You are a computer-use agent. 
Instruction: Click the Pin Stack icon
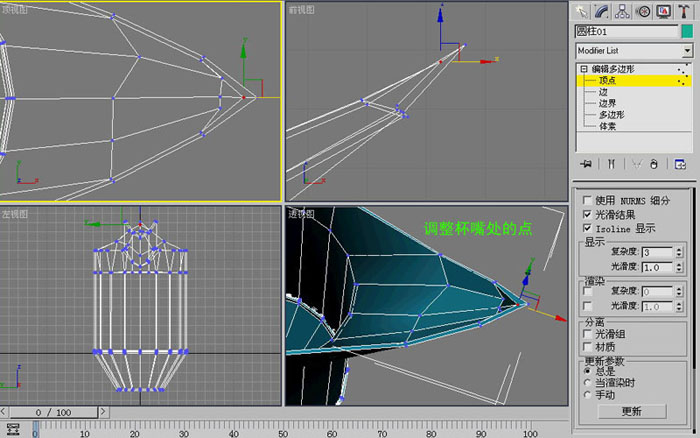click(586, 164)
